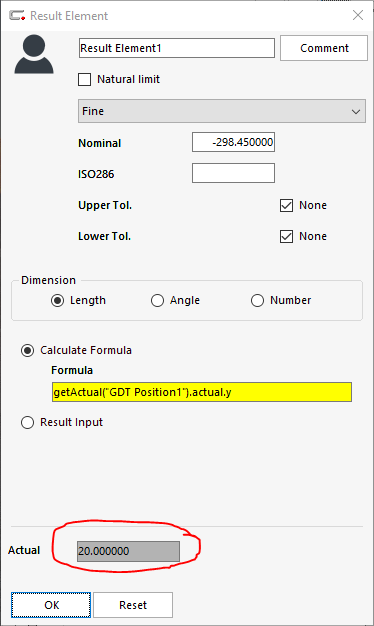This screenshot has width=374, height=626.
Task: Choose the Calculate Formula option
Action: [28, 351]
